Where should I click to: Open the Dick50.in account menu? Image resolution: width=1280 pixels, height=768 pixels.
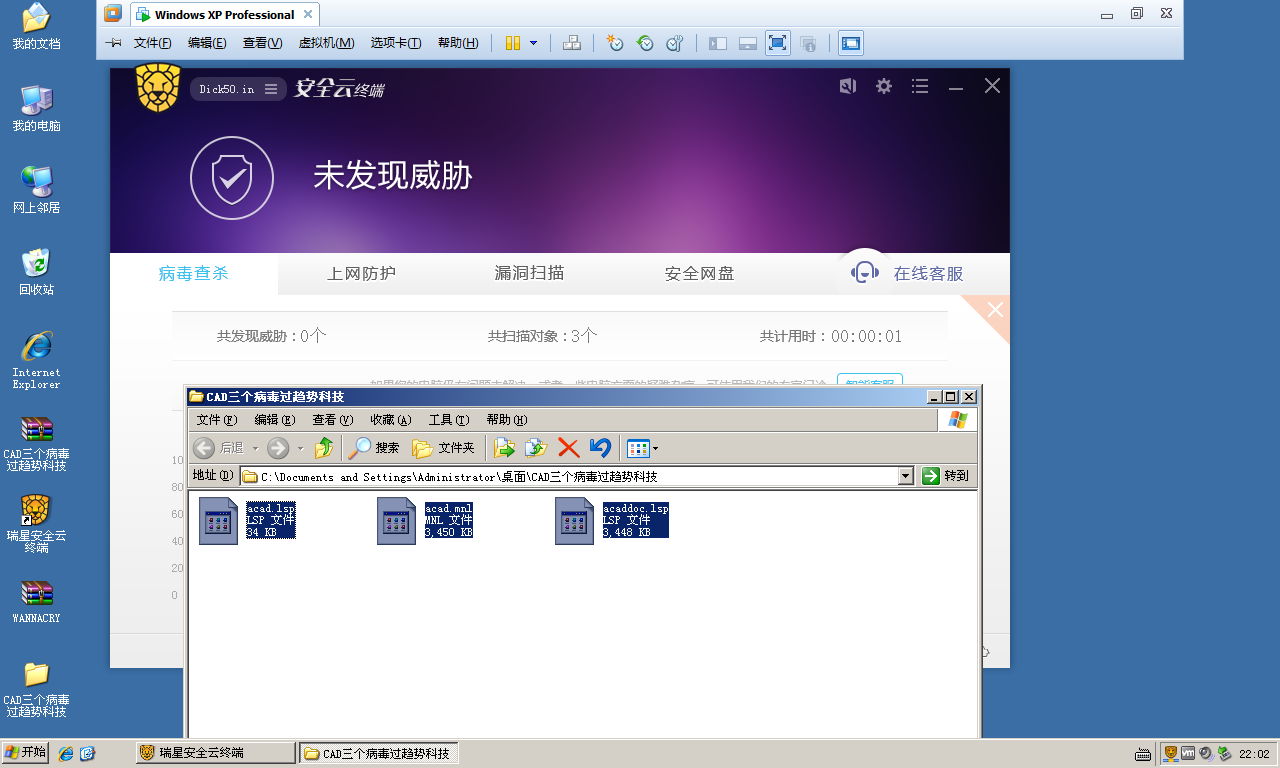pos(238,89)
